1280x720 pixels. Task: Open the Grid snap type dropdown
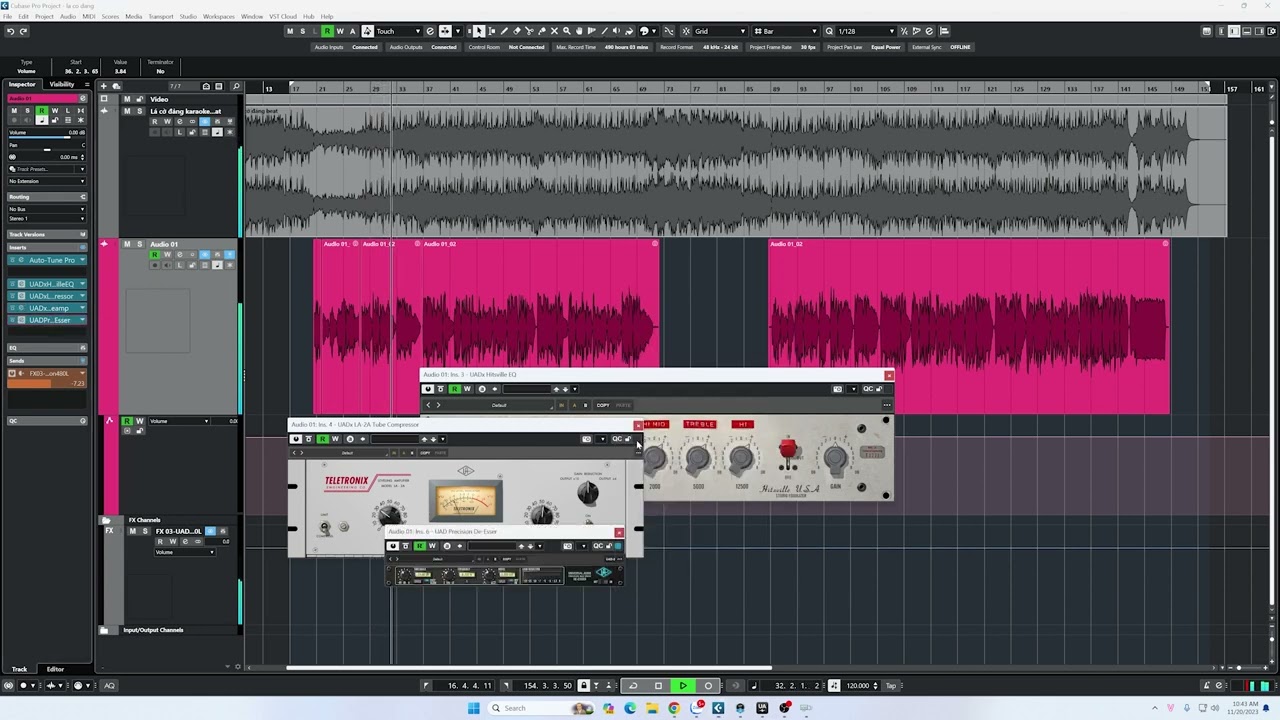pyautogui.click(x=720, y=31)
